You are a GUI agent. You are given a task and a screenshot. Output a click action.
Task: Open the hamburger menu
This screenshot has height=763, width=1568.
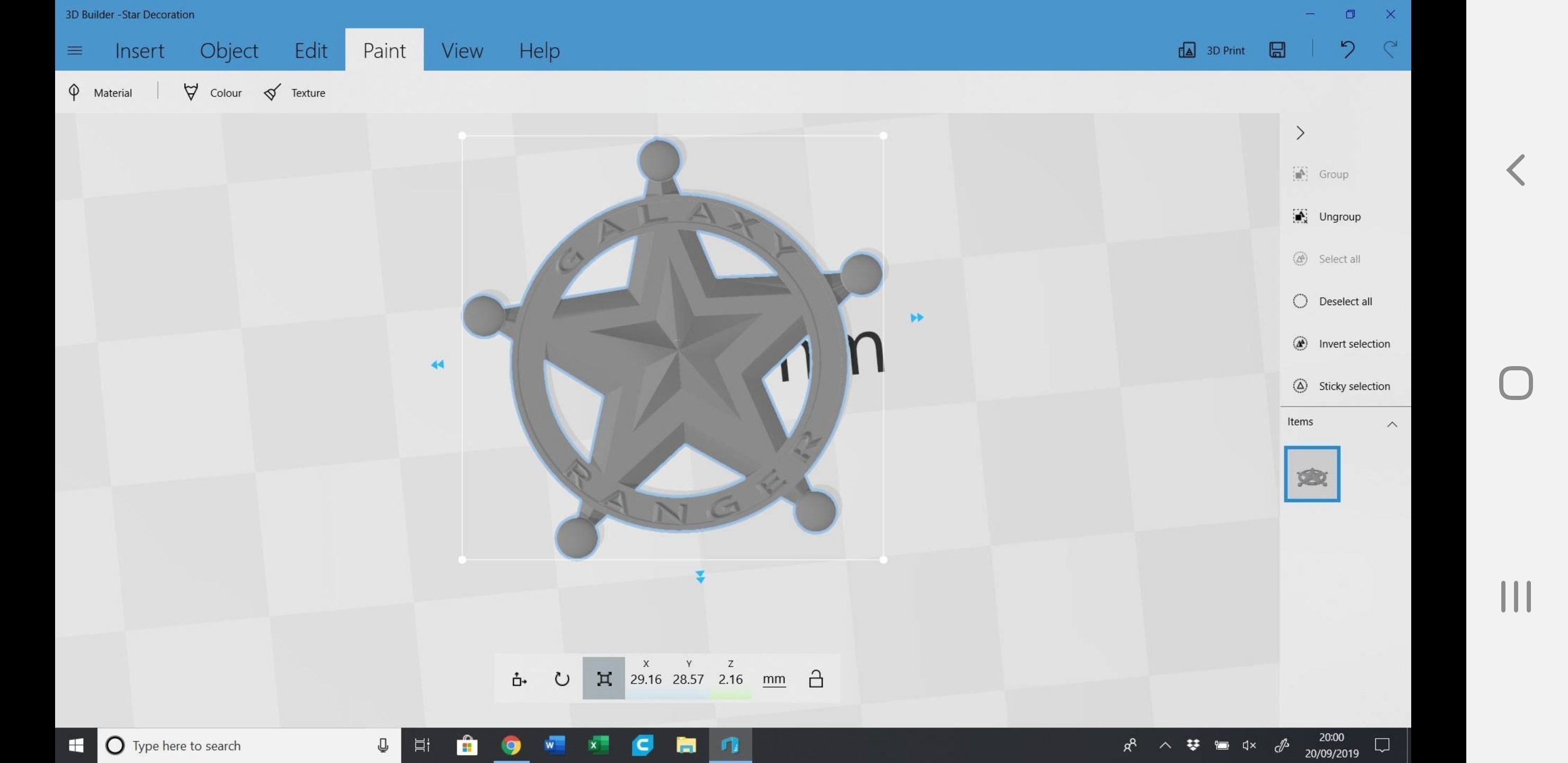[75, 50]
